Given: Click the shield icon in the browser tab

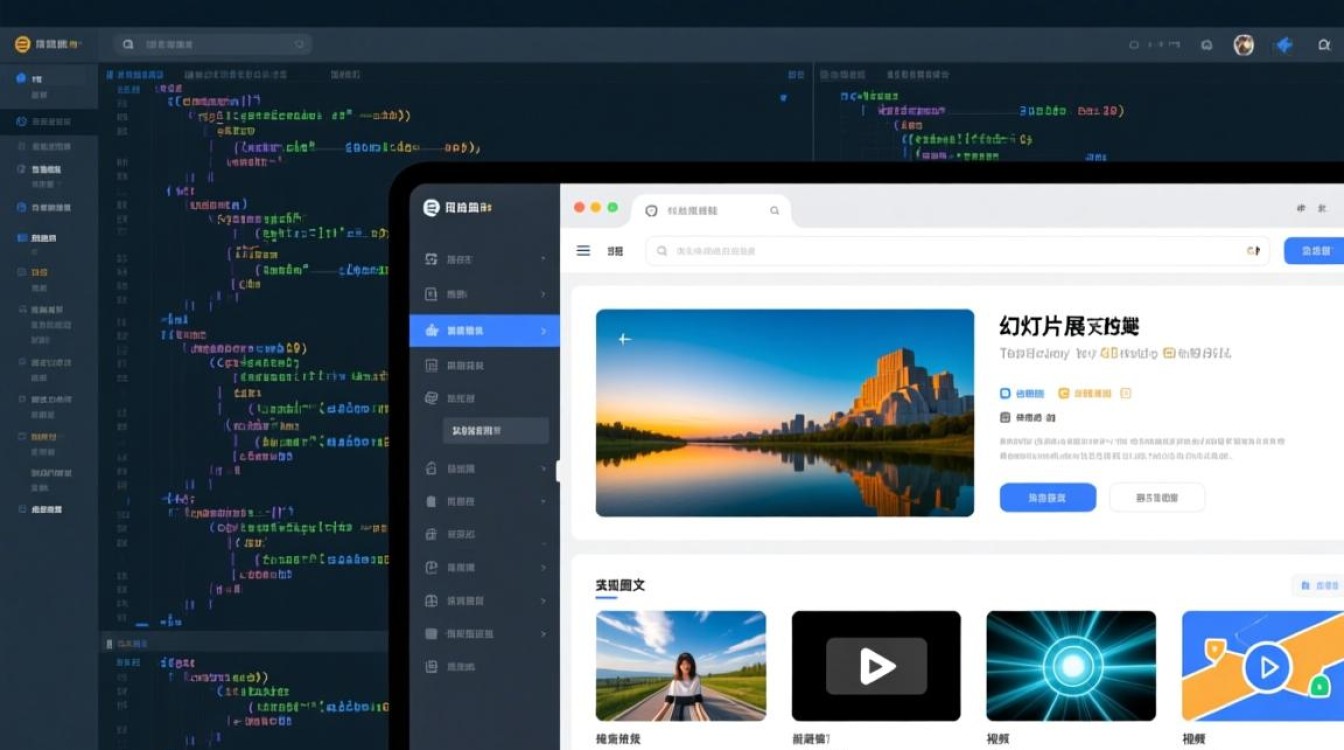Looking at the screenshot, I should [651, 211].
